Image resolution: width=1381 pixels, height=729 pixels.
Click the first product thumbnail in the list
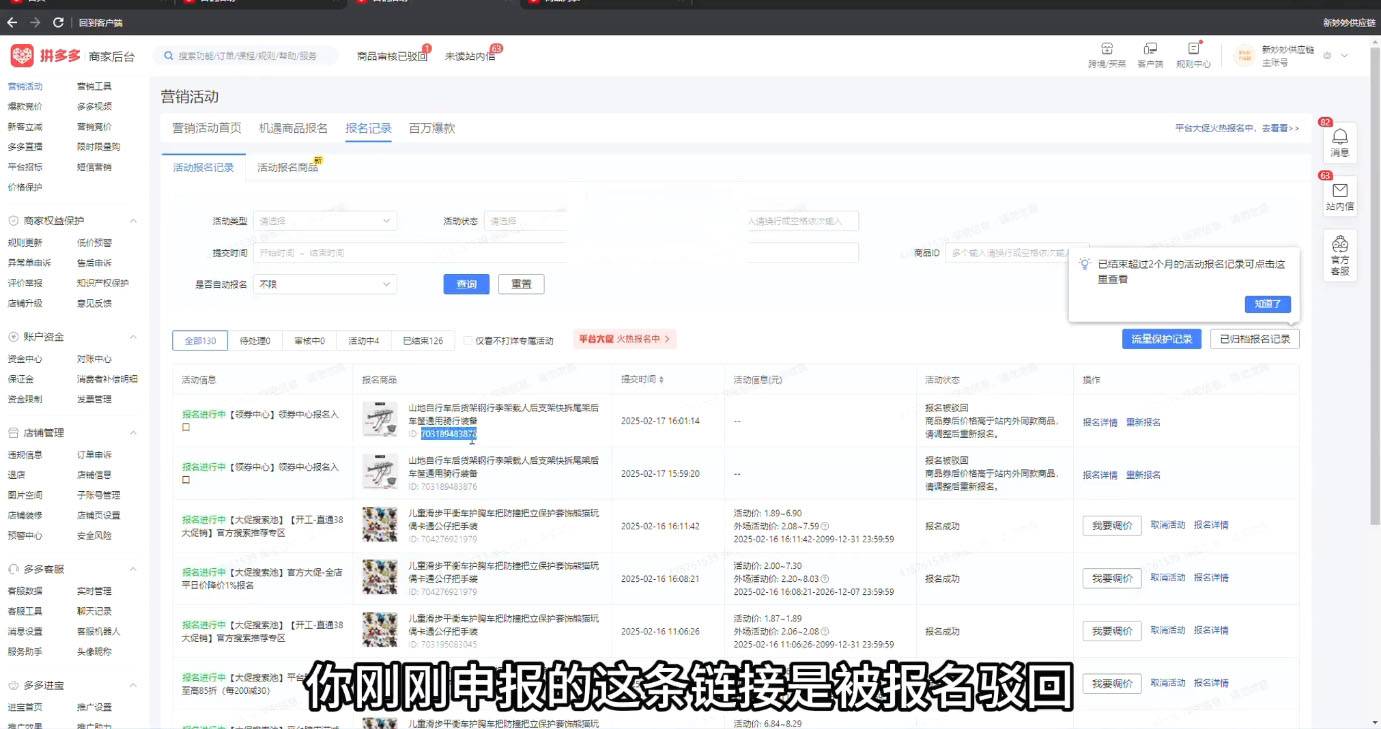tap(380, 419)
